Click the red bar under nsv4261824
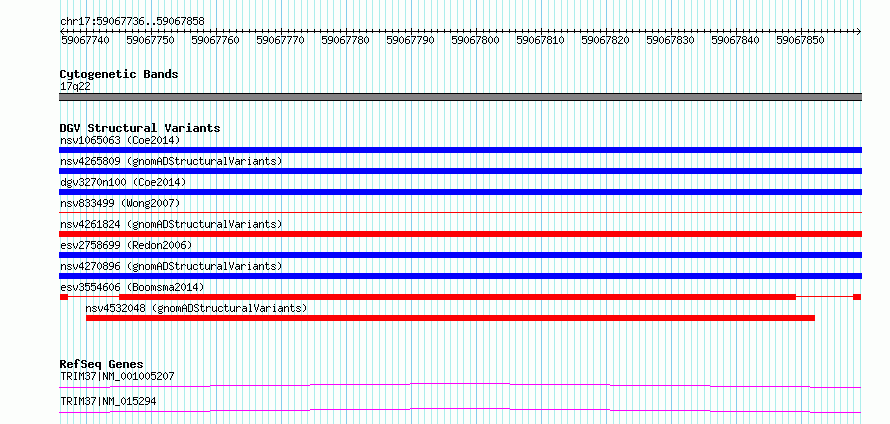This screenshot has height=424, width=890. pos(460,234)
